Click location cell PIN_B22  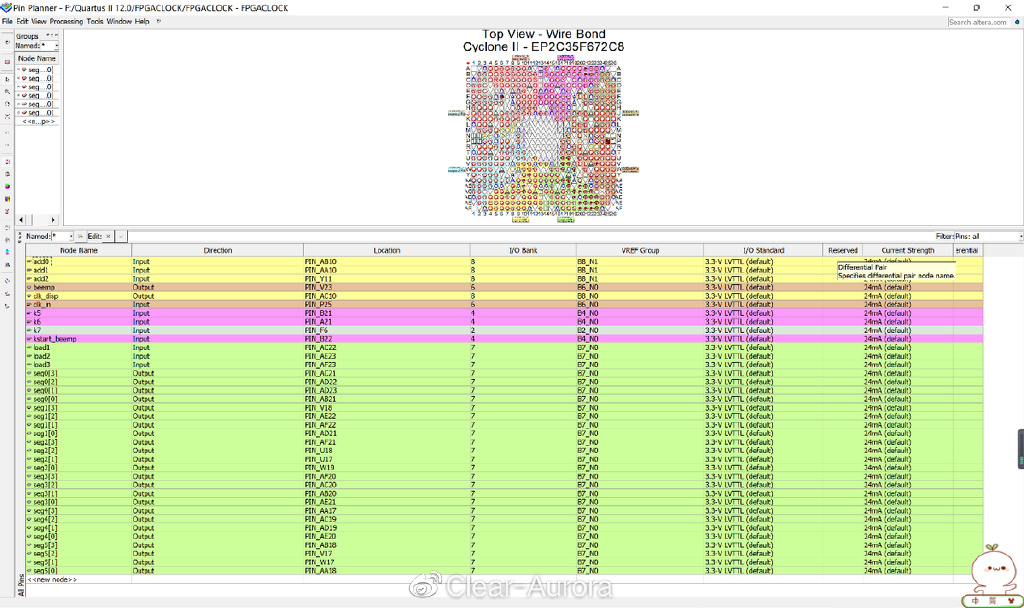(x=319, y=339)
